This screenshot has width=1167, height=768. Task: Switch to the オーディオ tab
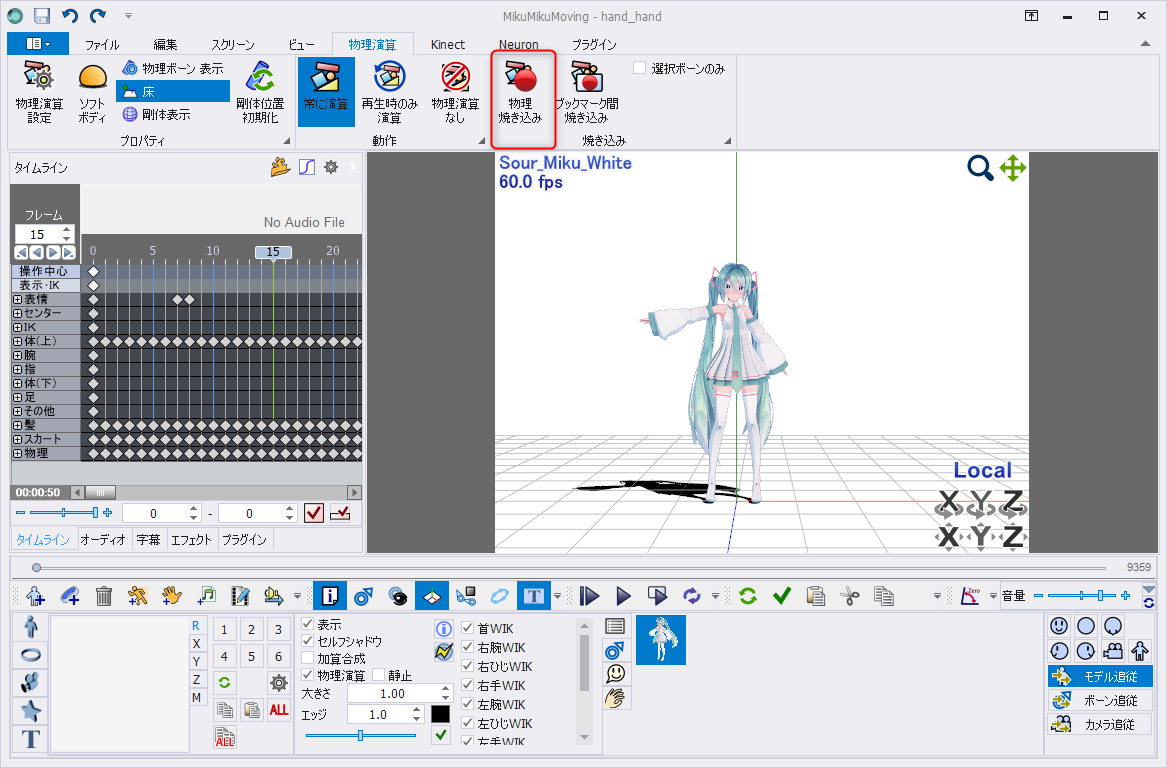103,540
